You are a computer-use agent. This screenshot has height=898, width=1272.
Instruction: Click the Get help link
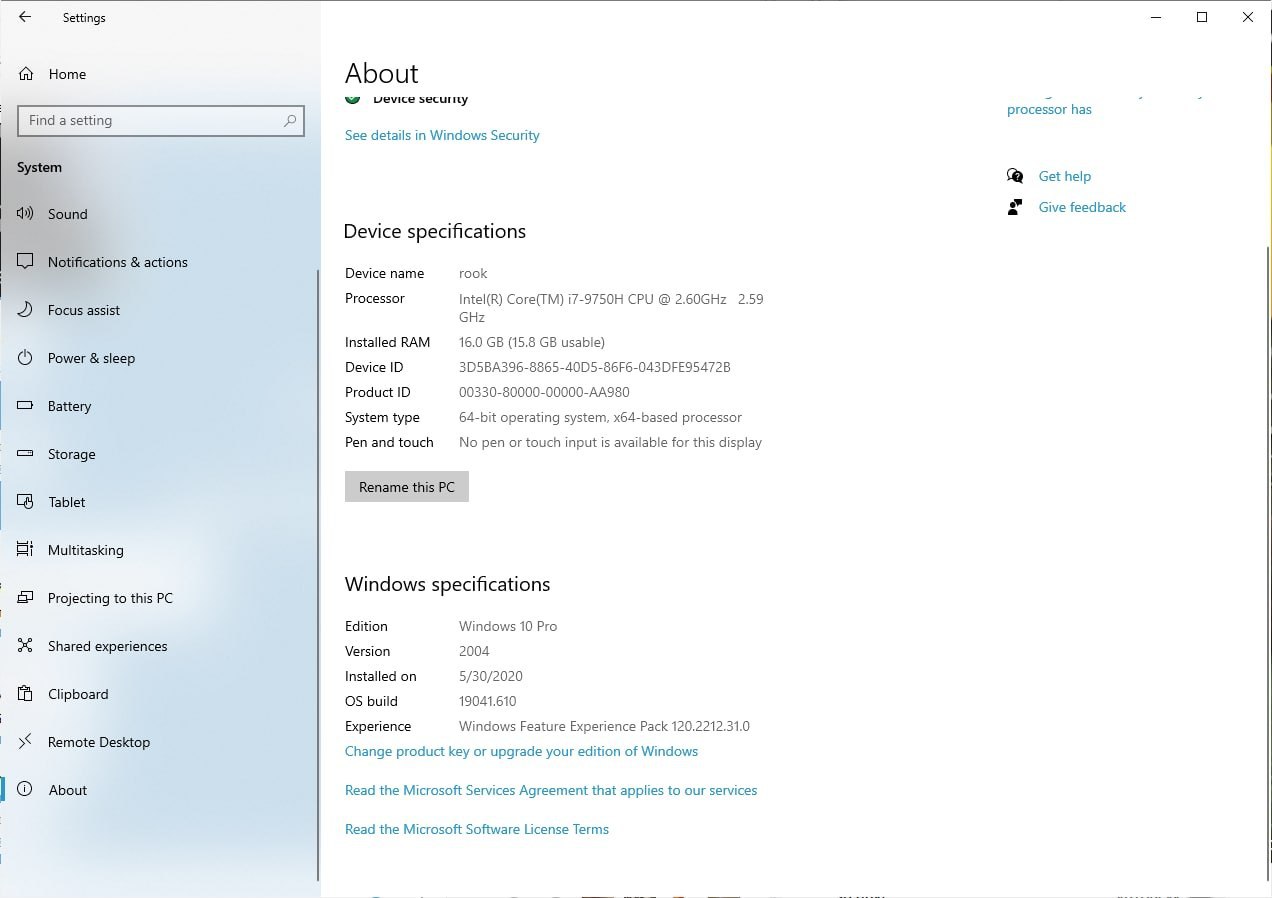click(x=1065, y=176)
